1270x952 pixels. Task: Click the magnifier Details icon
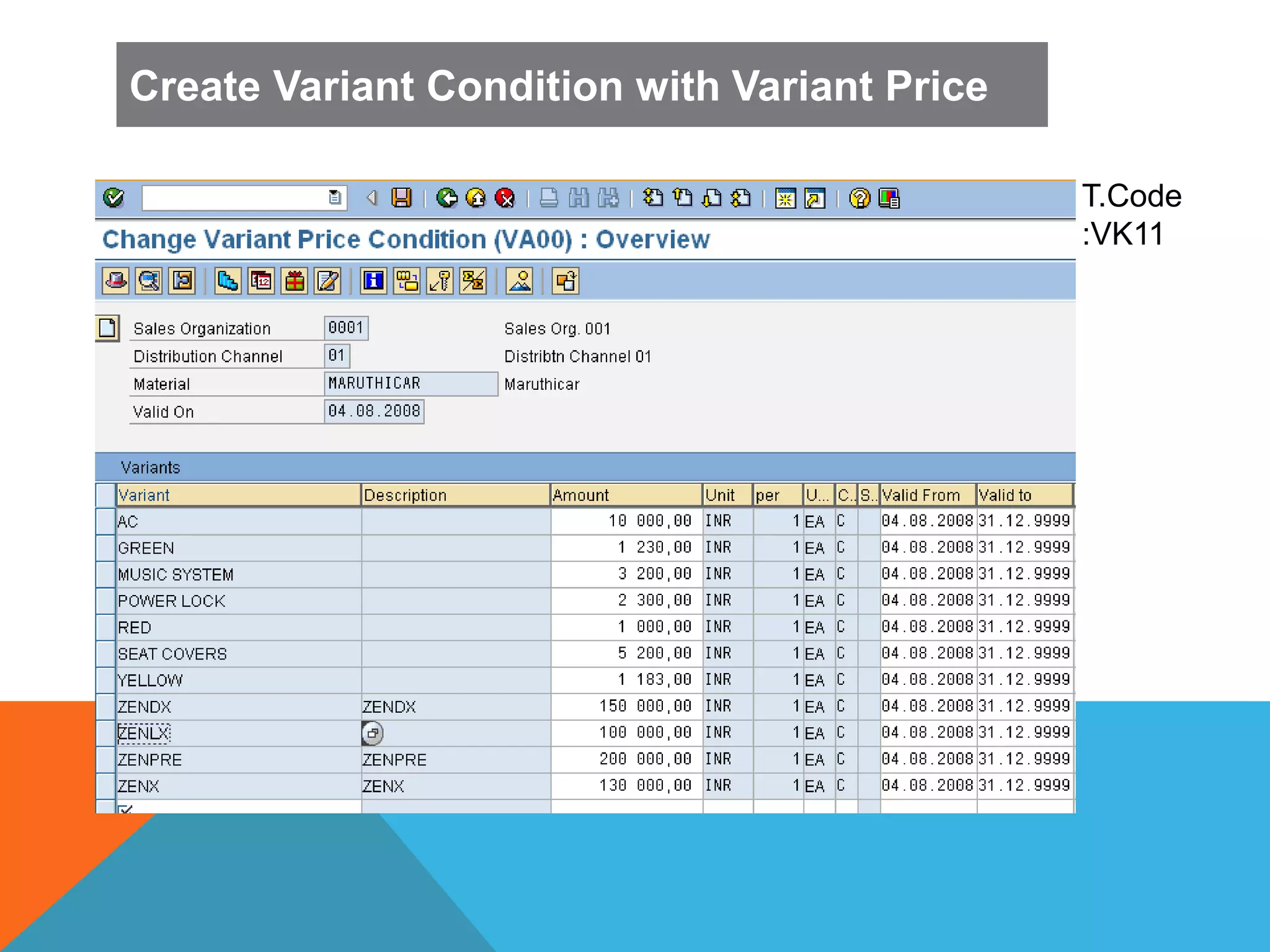149,281
